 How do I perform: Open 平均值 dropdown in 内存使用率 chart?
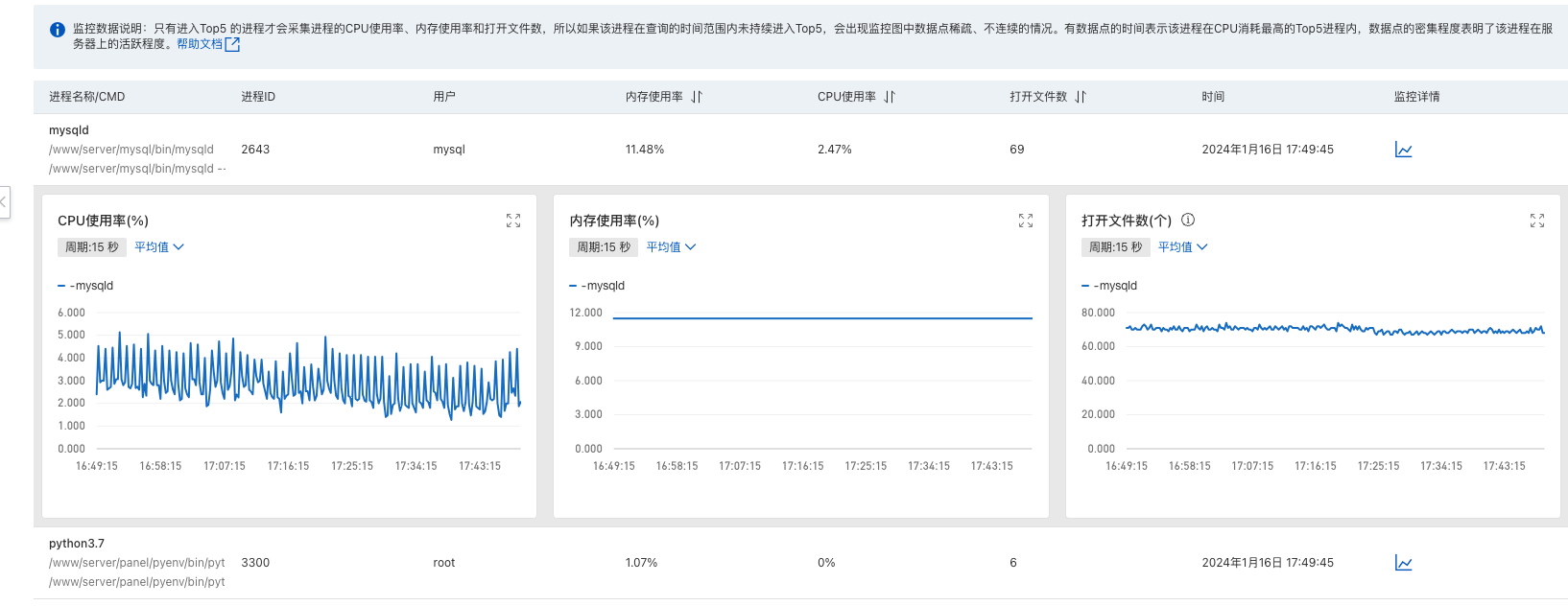pyautogui.click(x=671, y=247)
